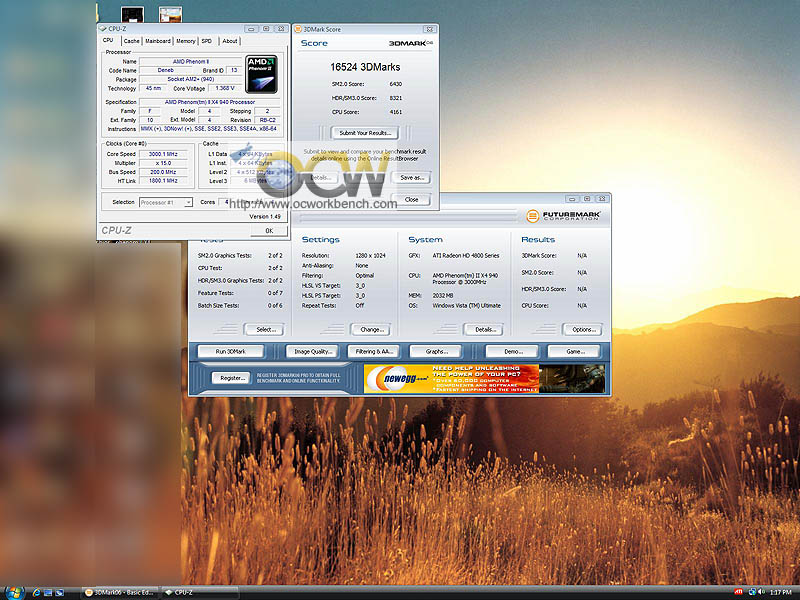Click the Show Desktop quick launch icon
The image size is (800, 600).
click(x=48, y=592)
